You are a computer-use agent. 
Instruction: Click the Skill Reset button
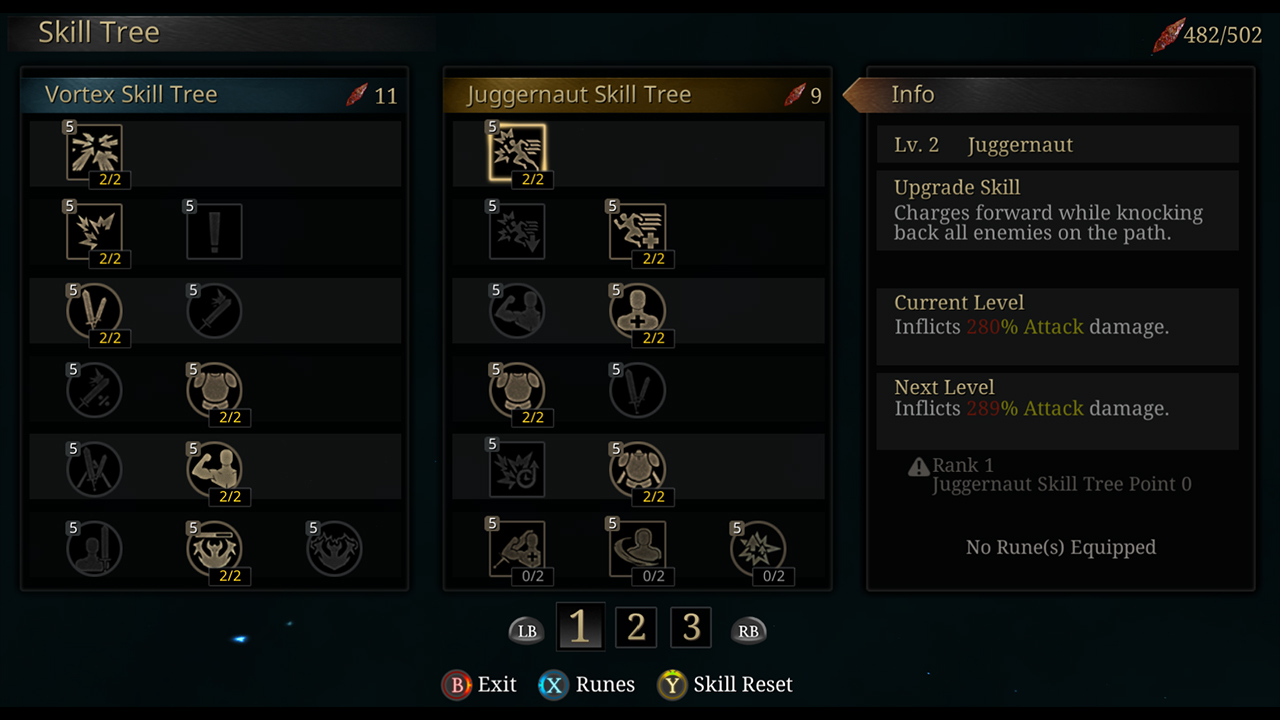point(726,685)
